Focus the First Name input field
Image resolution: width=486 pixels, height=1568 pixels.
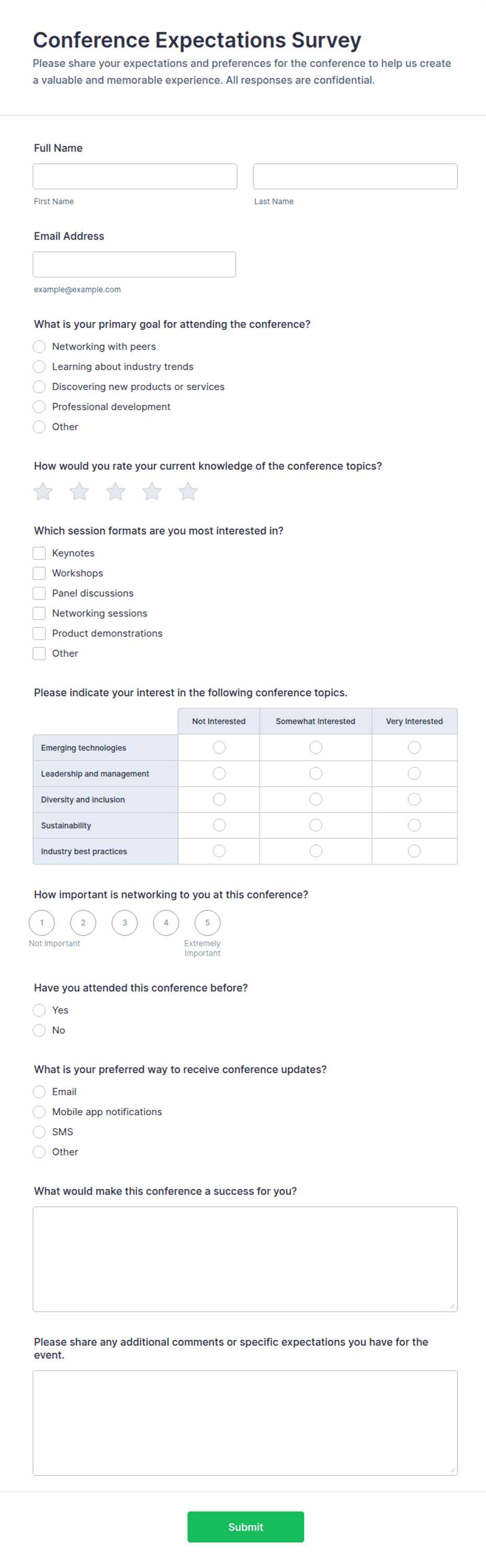coord(135,176)
